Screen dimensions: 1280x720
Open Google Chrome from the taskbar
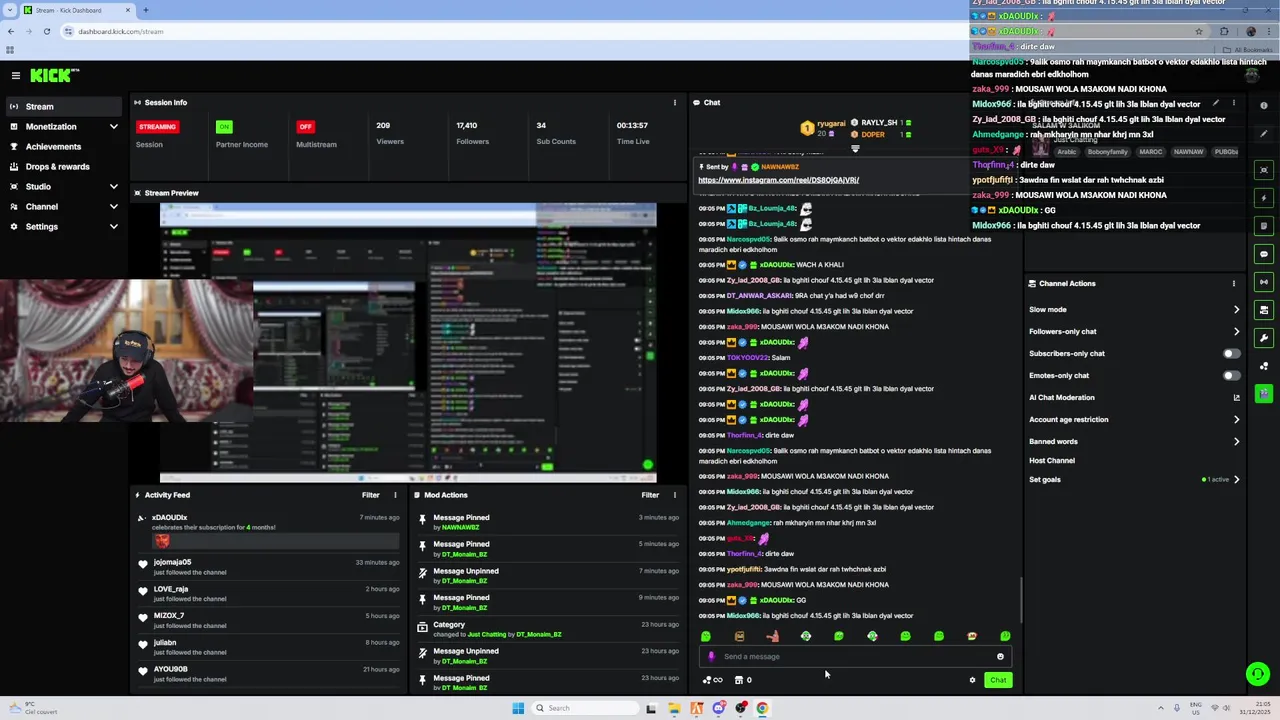coord(762,708)
